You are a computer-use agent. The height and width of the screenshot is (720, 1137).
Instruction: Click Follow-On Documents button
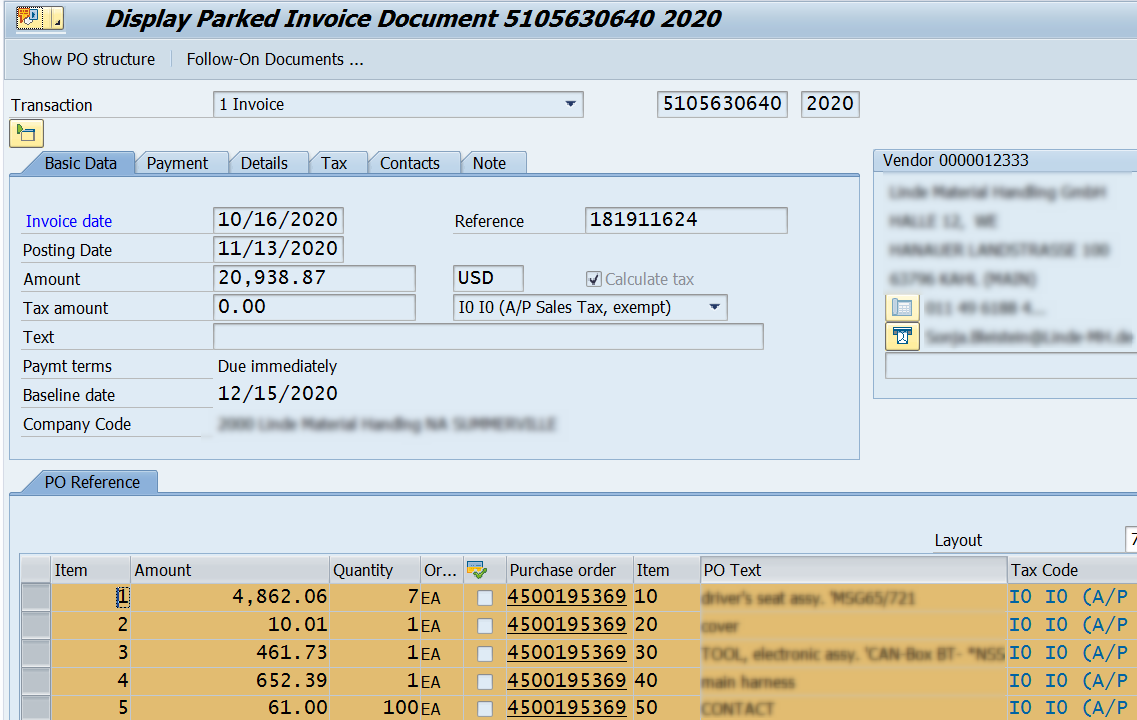[x=275, y=59]
